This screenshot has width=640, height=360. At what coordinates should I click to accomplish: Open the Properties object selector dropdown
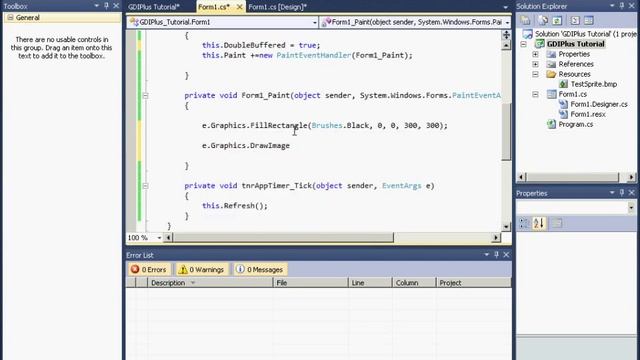(x=631, y=207)
